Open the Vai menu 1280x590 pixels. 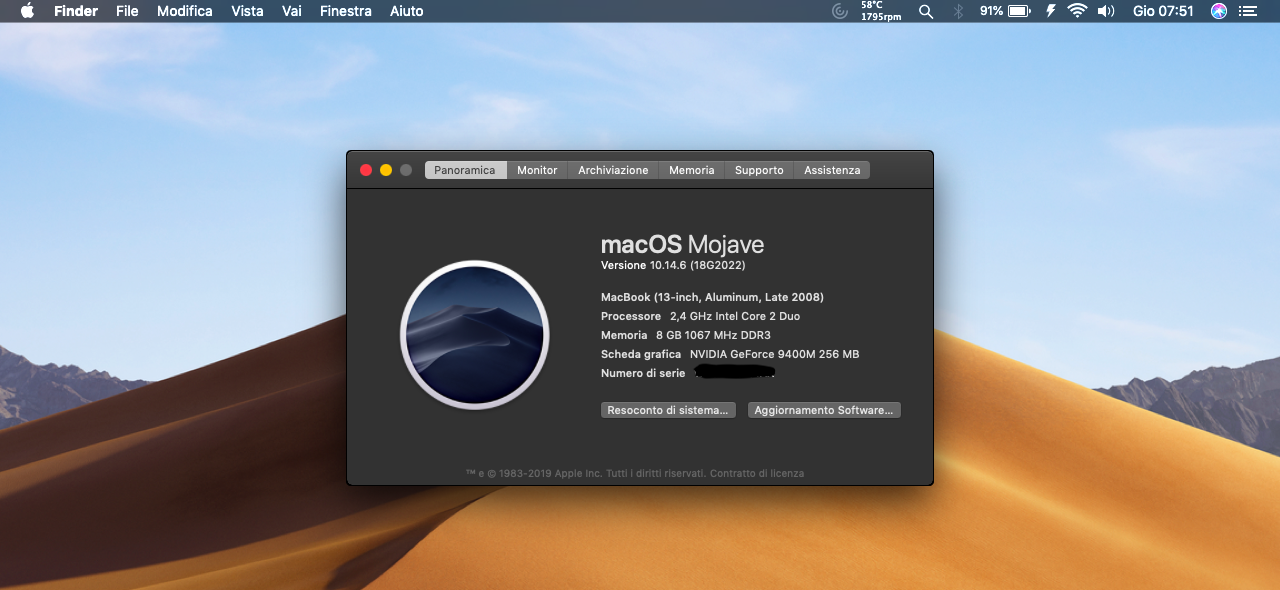pos(292,11)
